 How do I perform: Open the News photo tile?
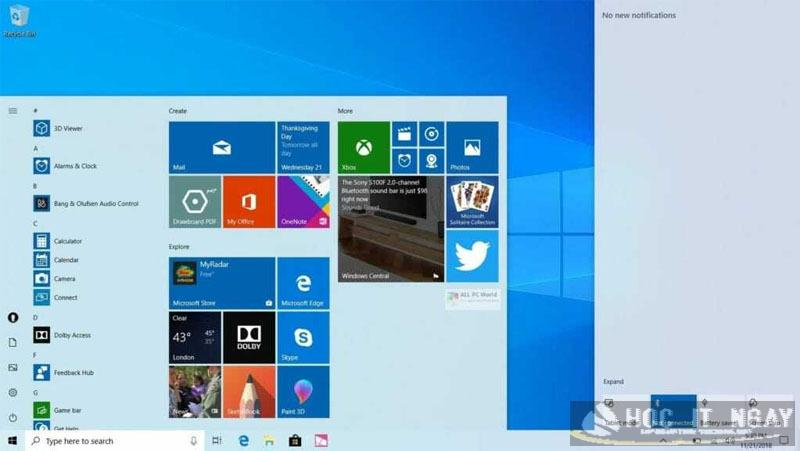pos(195,392)
